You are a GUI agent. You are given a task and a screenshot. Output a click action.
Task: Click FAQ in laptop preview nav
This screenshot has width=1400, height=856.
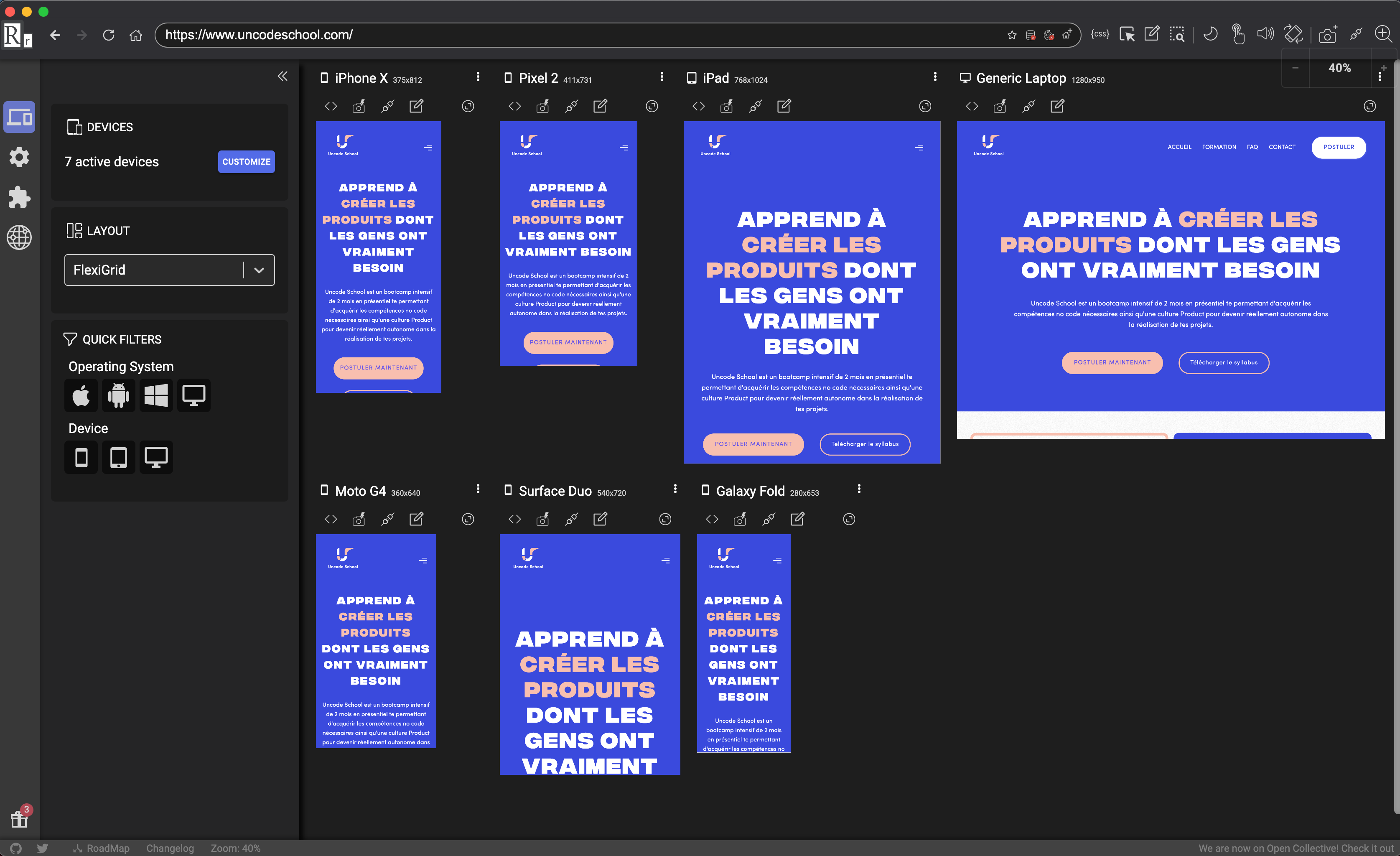pyautogui.click(x=1252, y=147)
